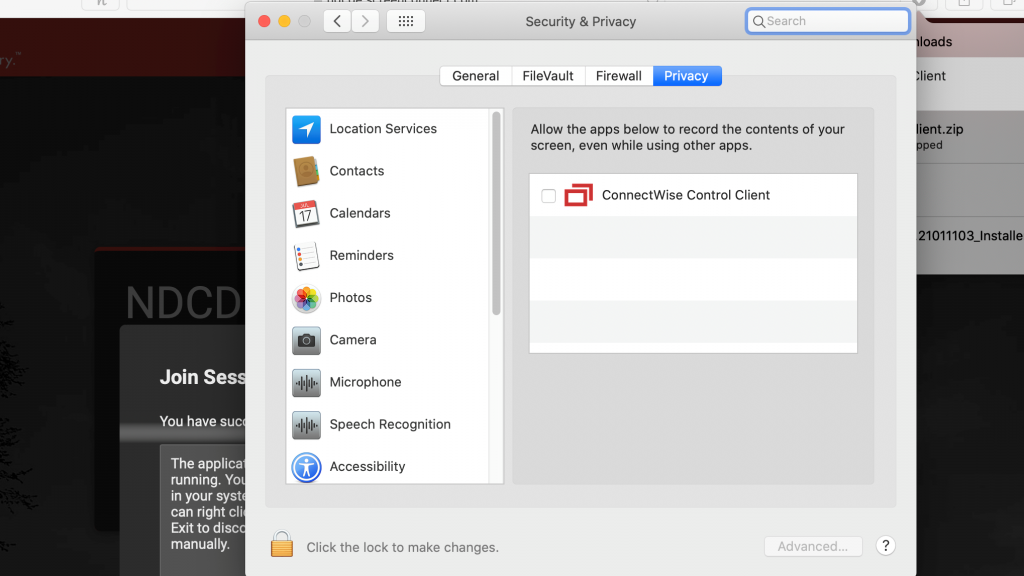Choose the Reminders list icon
Image resolution: width=1024 pixels, height=576 pixels.
coord(306,256)
